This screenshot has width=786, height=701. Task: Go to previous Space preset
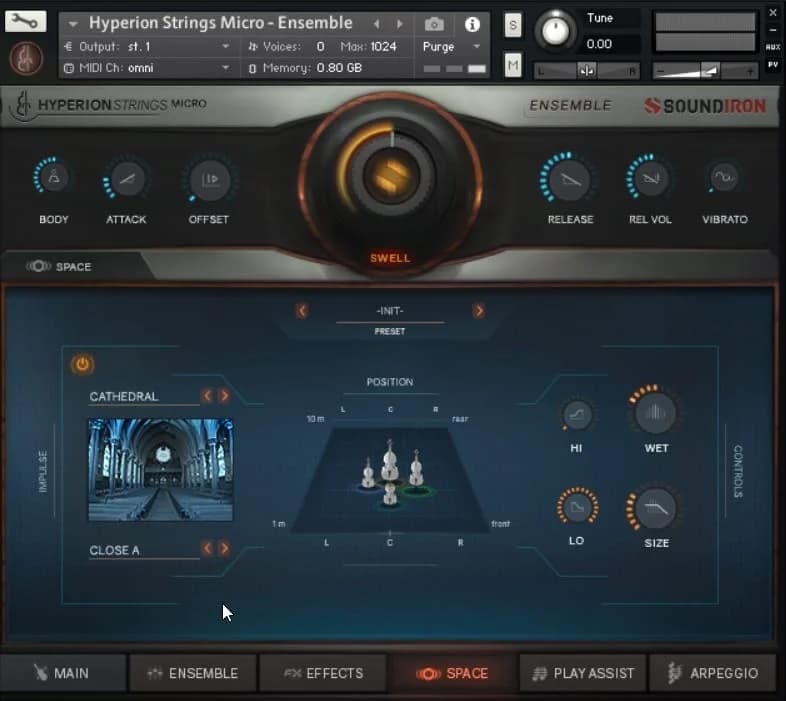302,311
